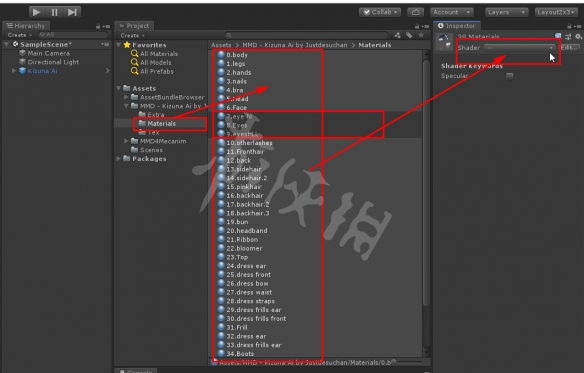Open the Account dropdown button
This screenshot has height=373, width=584.
[451, 12]
